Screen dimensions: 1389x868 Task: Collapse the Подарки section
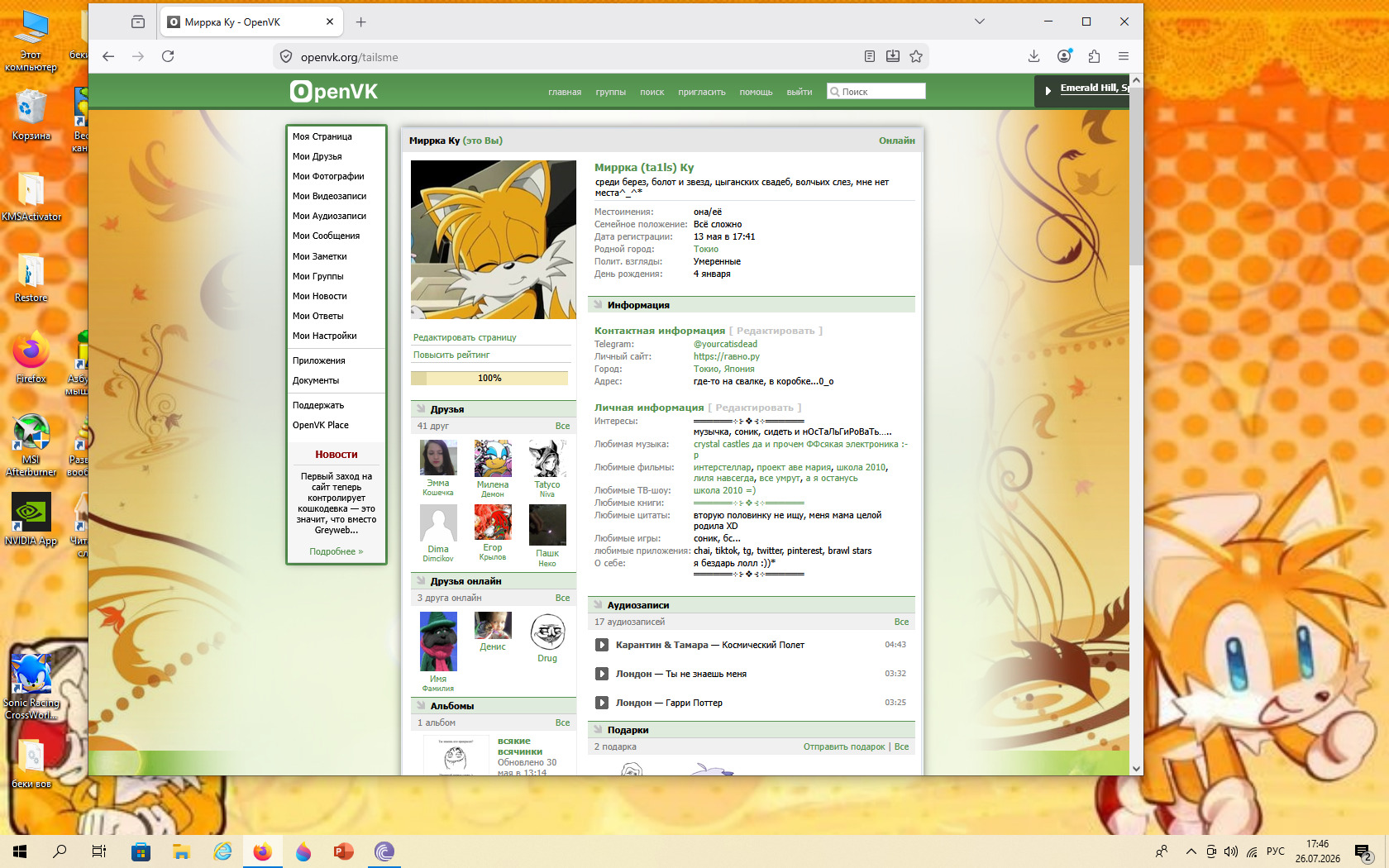pos(598,730)
